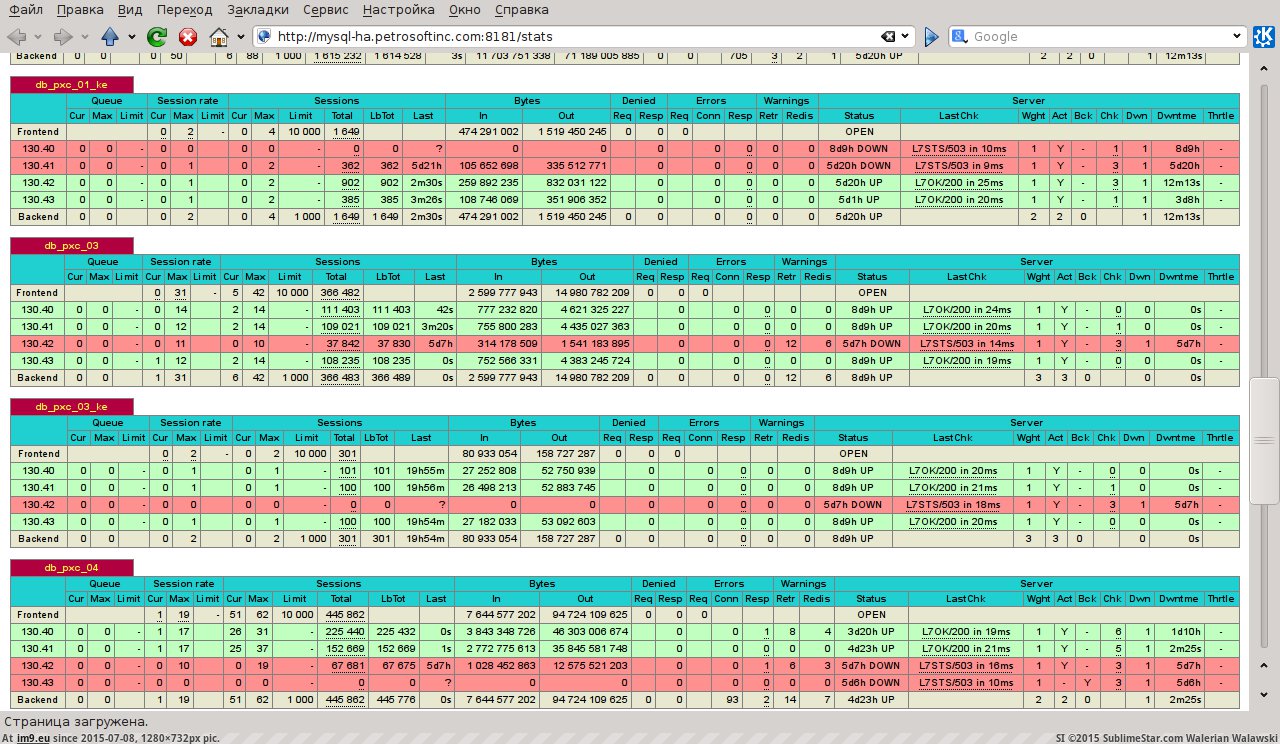Click the Forward navigation arrow
Screen dimensions: 1280x744
62,37
